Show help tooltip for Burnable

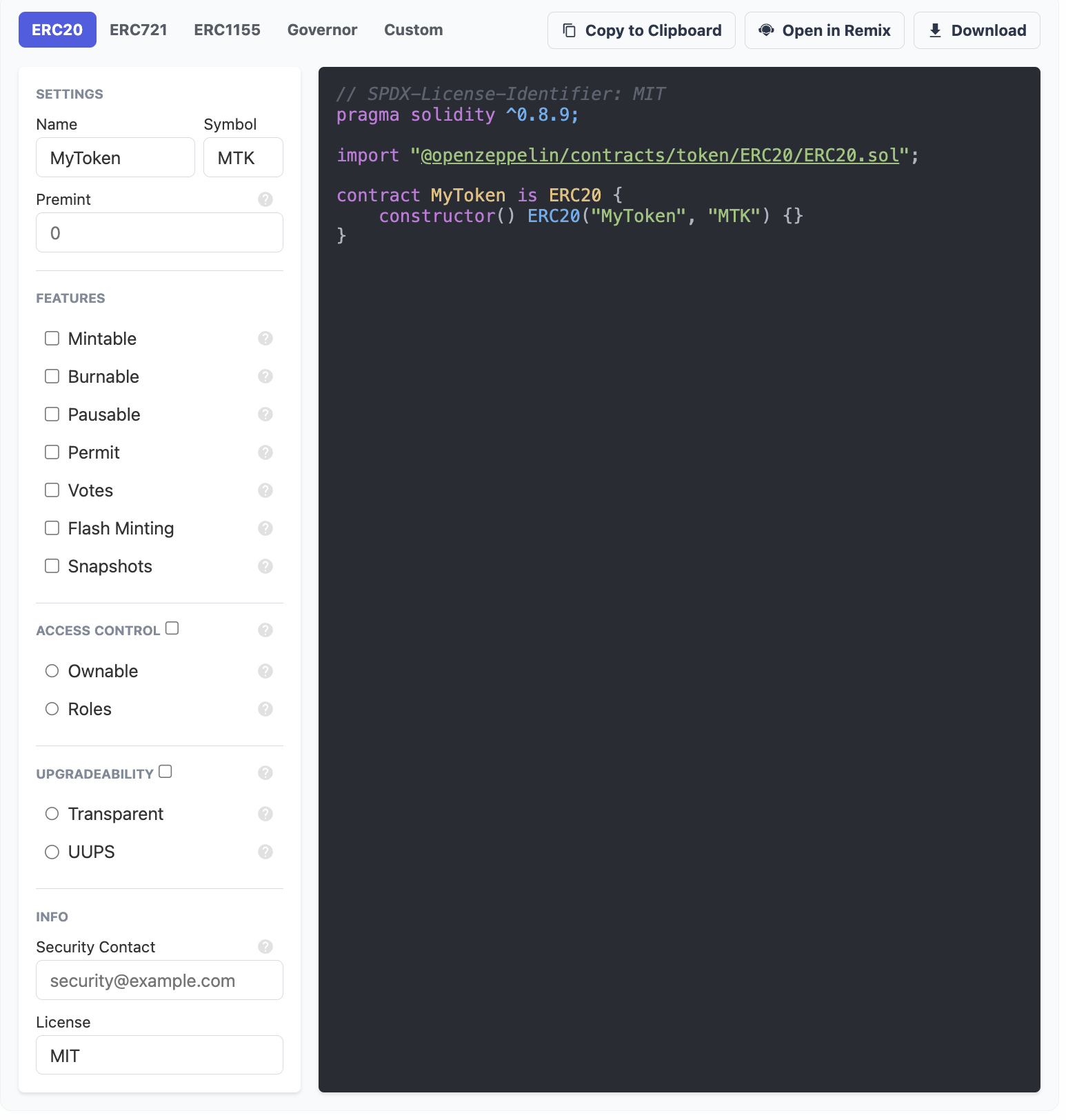(x=265, y=377)
